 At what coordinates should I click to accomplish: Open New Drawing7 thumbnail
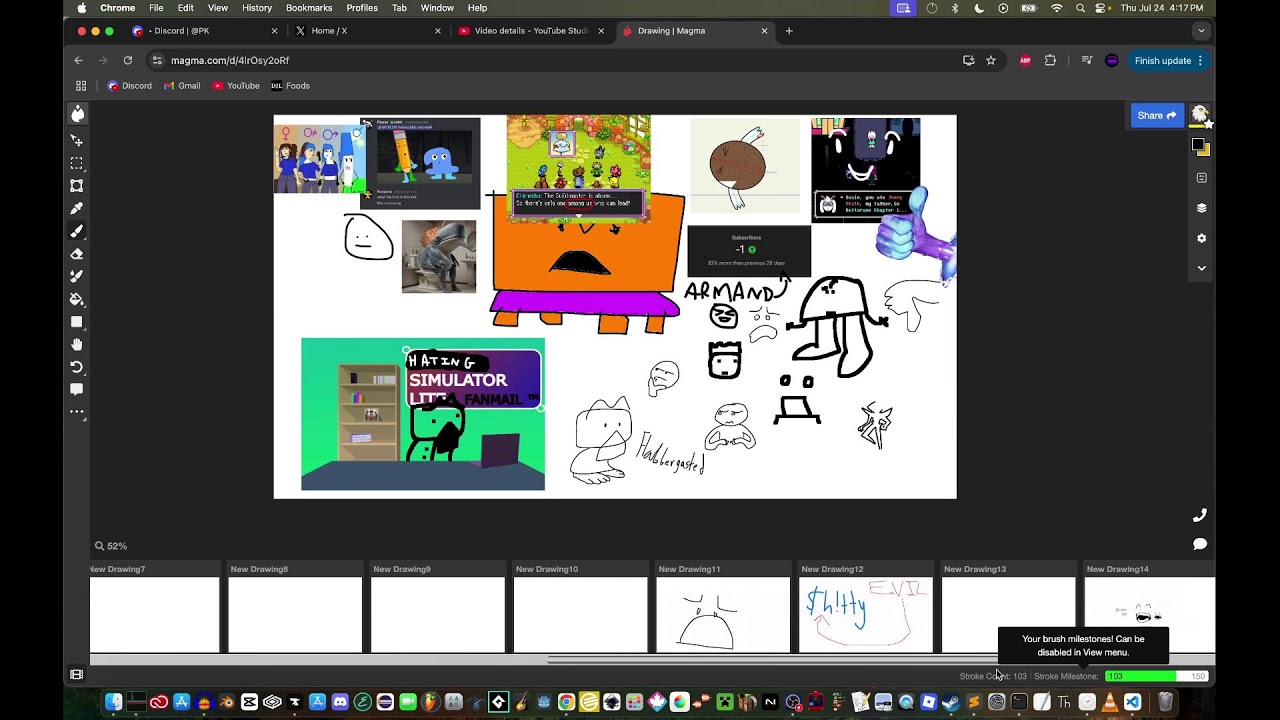coord(154,615)
